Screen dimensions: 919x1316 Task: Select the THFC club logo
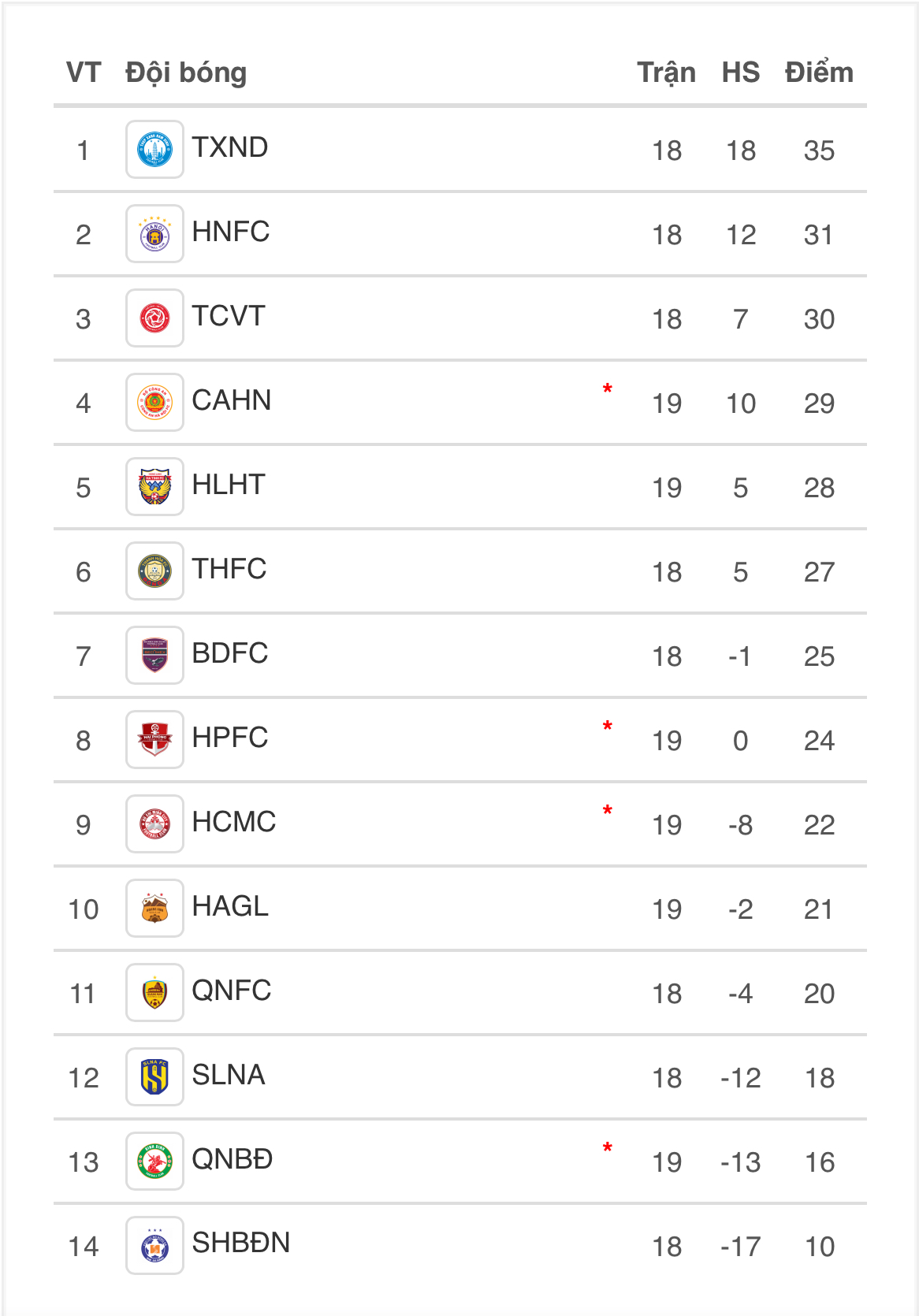point(154,571)
